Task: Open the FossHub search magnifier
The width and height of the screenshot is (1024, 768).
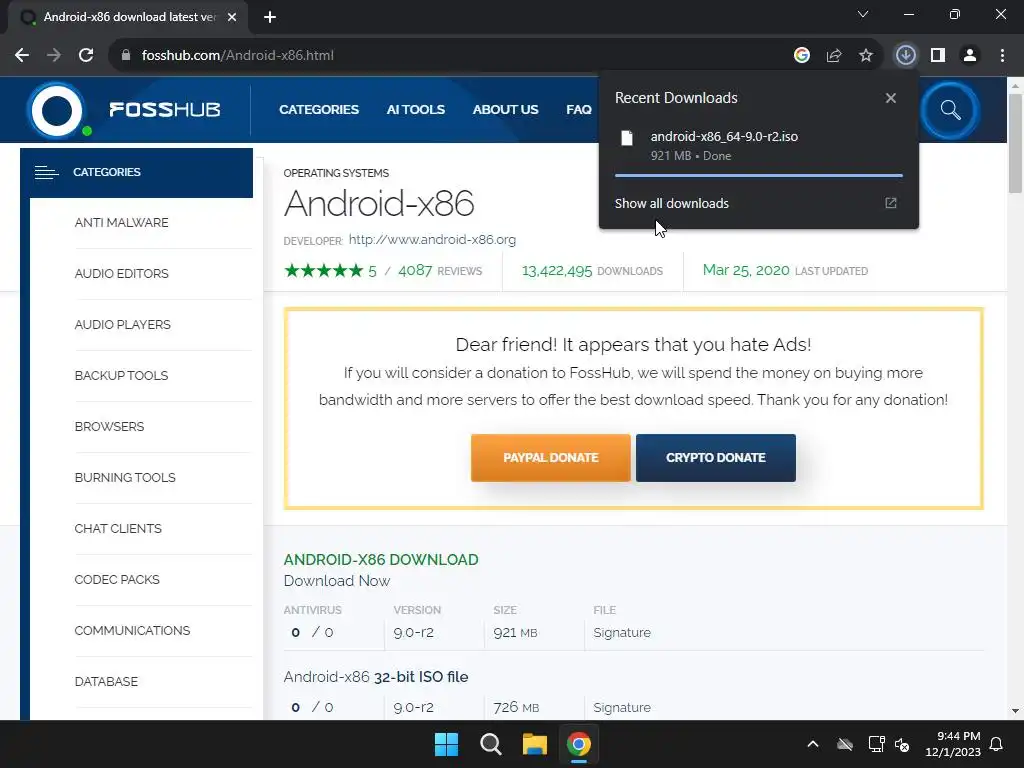Action: [950, 110]
